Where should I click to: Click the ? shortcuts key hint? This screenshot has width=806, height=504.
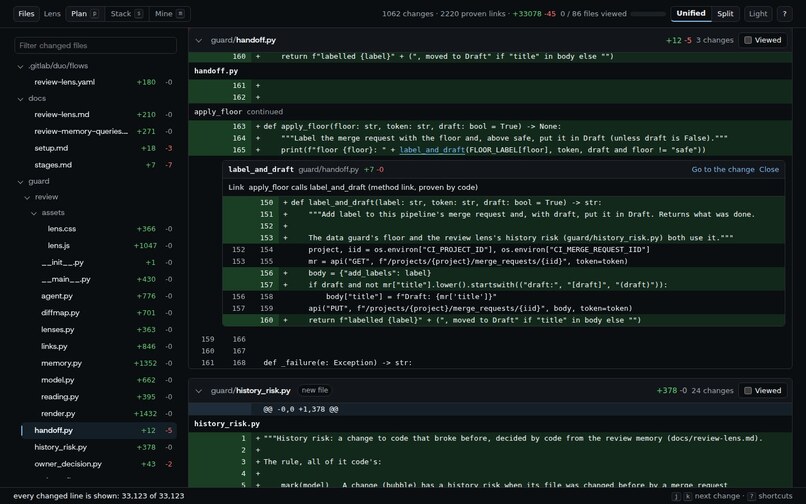click(x=751, y=496)
